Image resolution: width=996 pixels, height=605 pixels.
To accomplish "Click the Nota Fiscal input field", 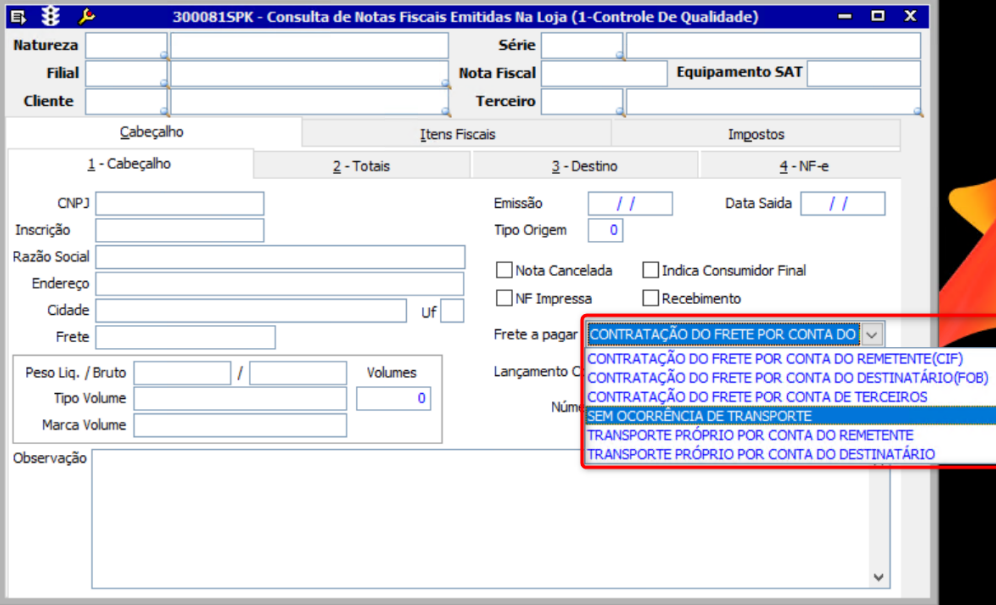I will click(x=604, y=73).
